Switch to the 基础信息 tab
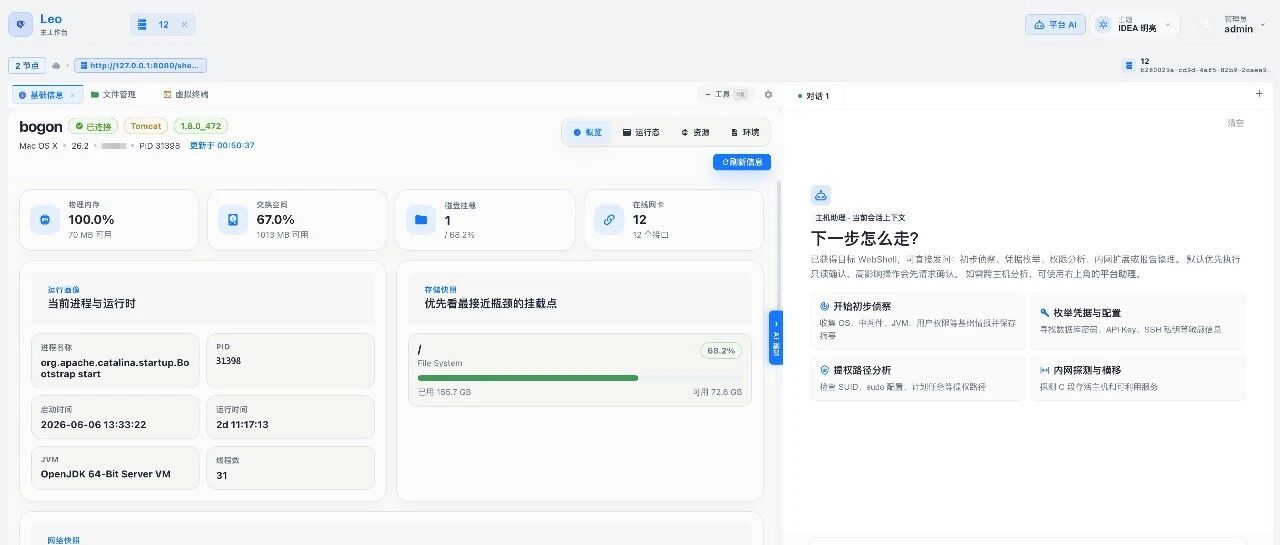The height and width of the screenshot is (545, 1280). tap(46, 95)
